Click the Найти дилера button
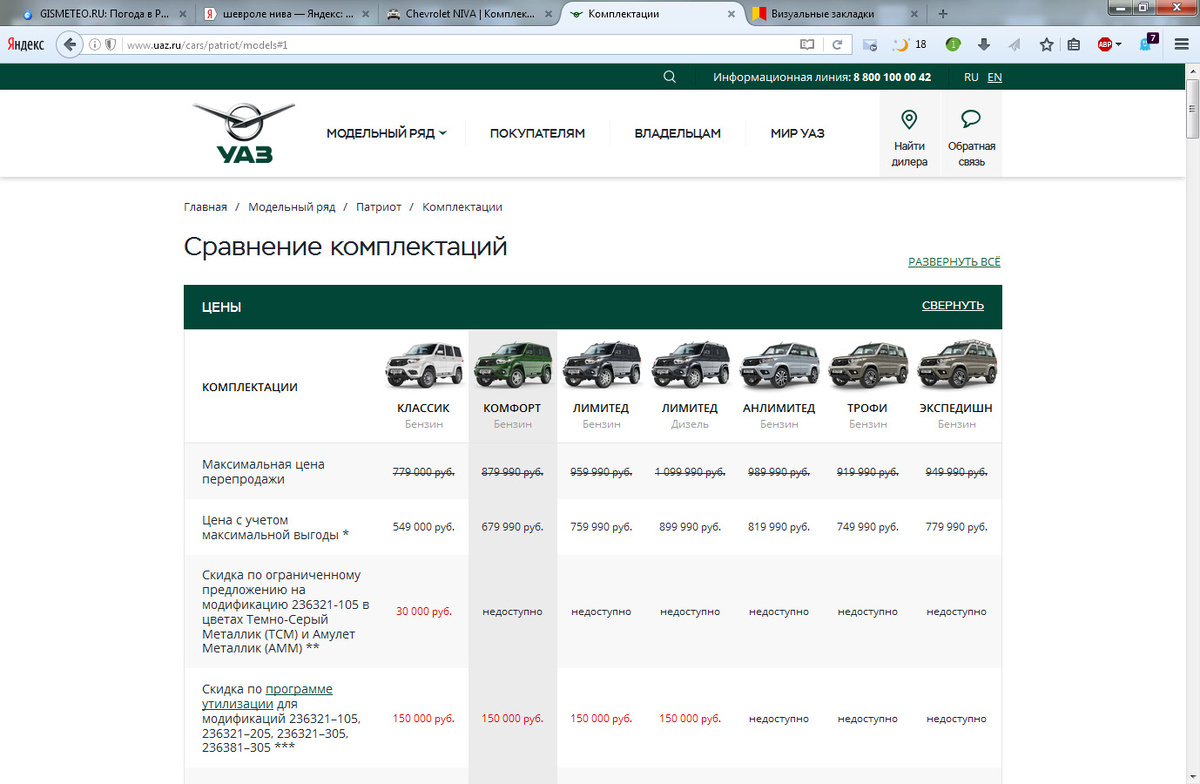Image resolution: width=1200 pixels, height=784 pixels. 909,136
